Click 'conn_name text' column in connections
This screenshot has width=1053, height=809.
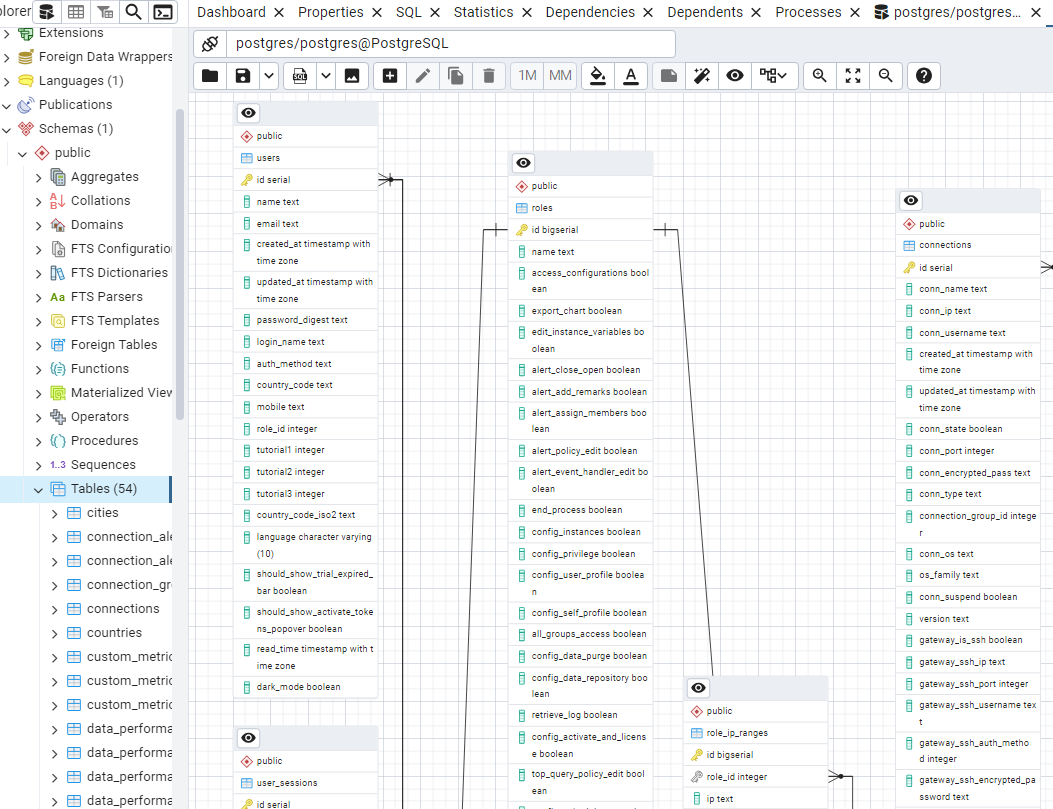[x=953, y=289]
